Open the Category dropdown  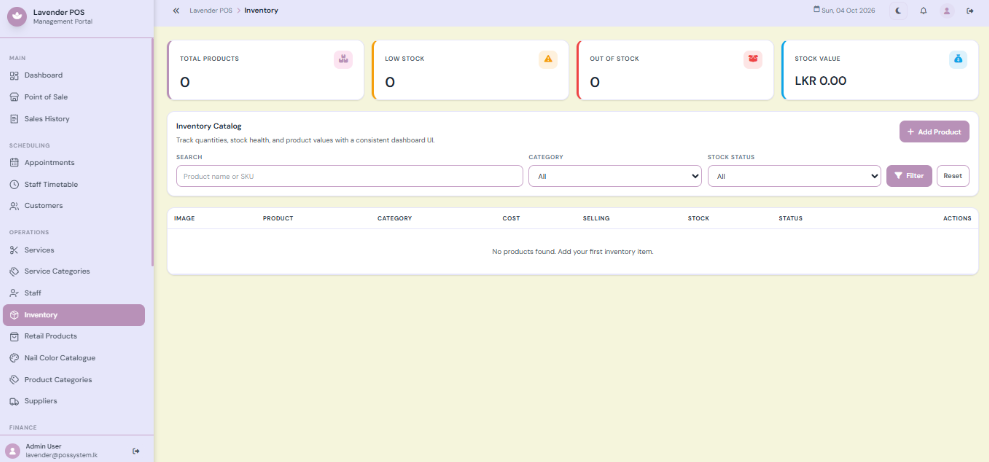615,176
